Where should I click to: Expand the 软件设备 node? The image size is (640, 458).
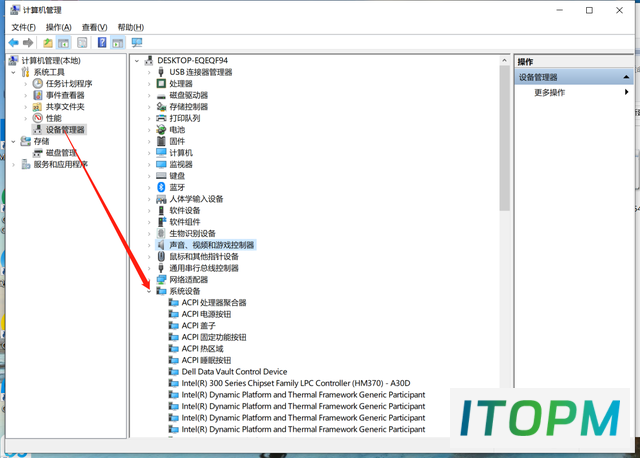pos(149,211)
